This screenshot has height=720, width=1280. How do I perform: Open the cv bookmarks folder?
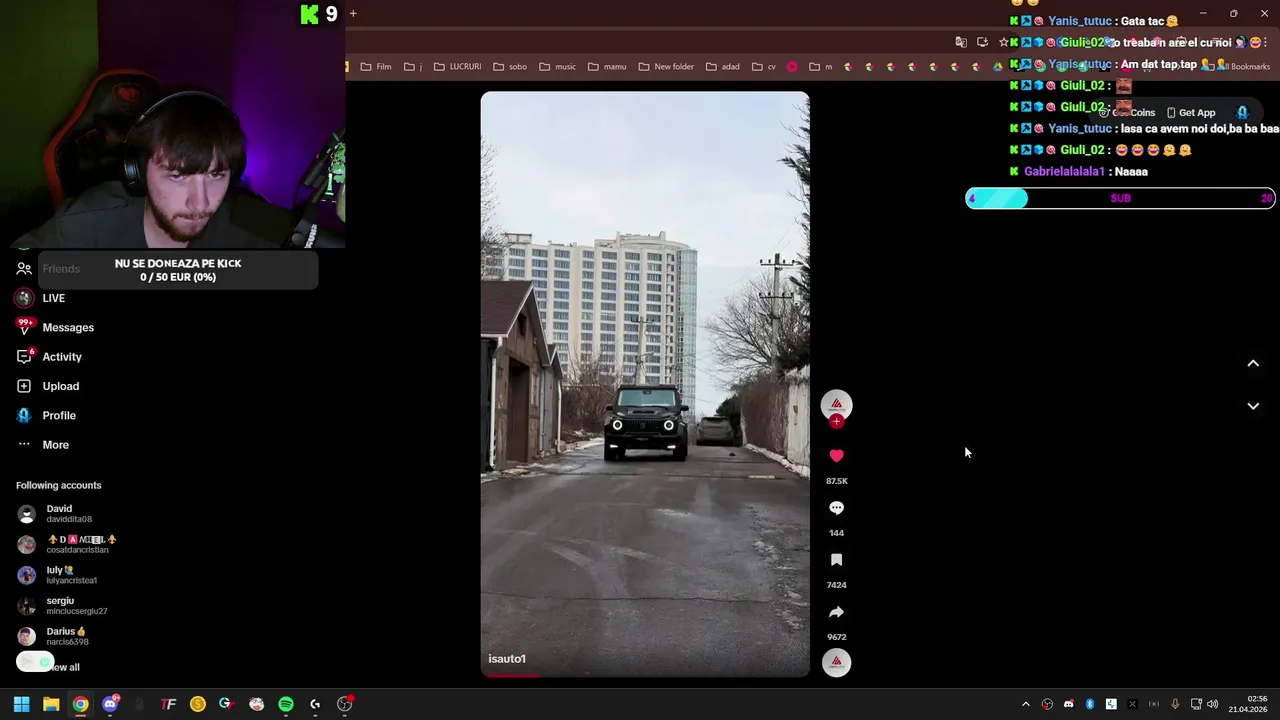click(x=764, y=67)
